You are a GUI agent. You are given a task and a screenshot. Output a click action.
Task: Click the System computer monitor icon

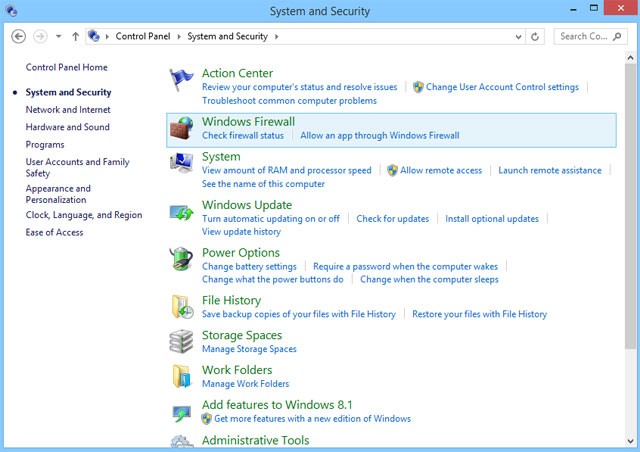[181, 163]
